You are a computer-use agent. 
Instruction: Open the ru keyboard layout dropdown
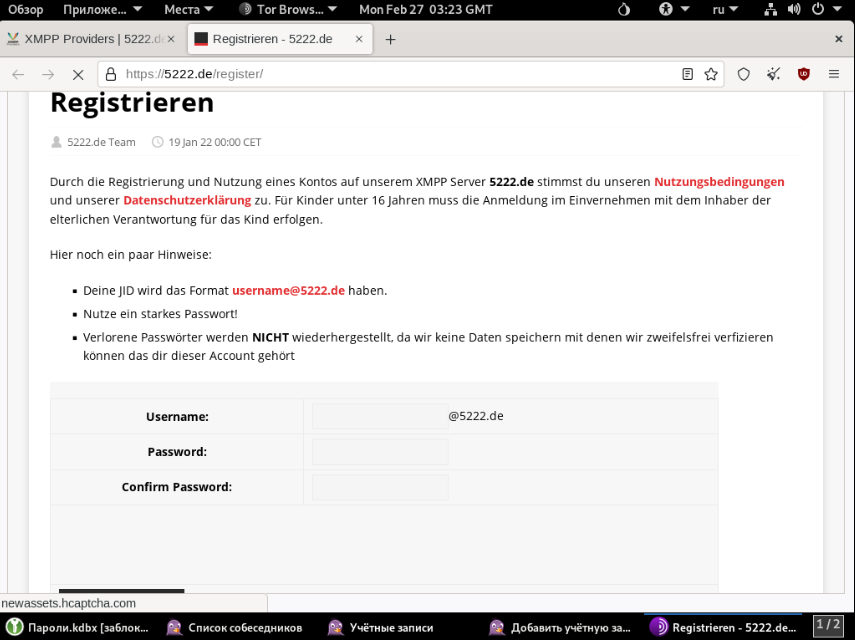725,9
